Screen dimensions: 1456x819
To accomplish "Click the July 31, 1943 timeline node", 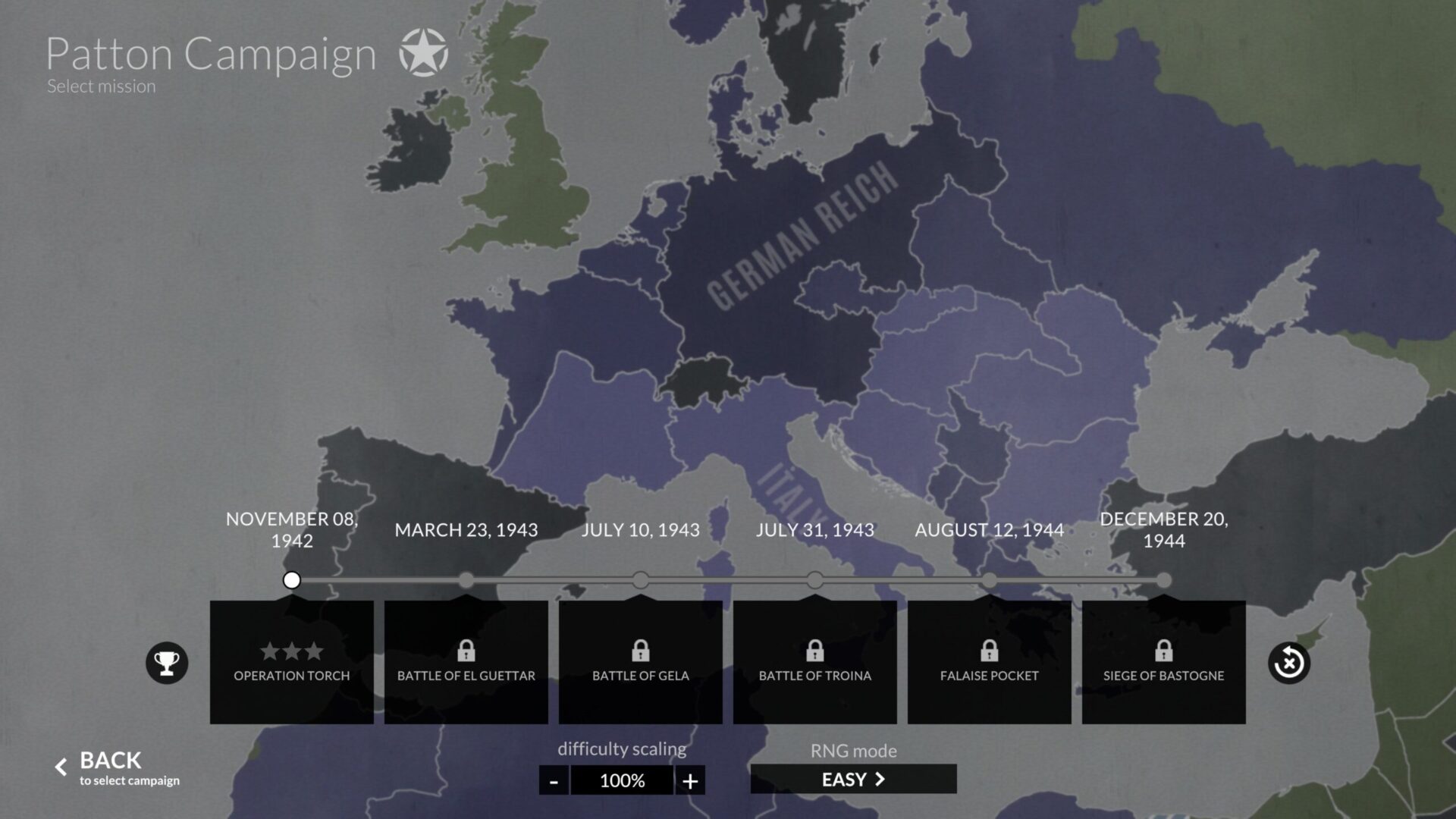I will coord(815,580).
